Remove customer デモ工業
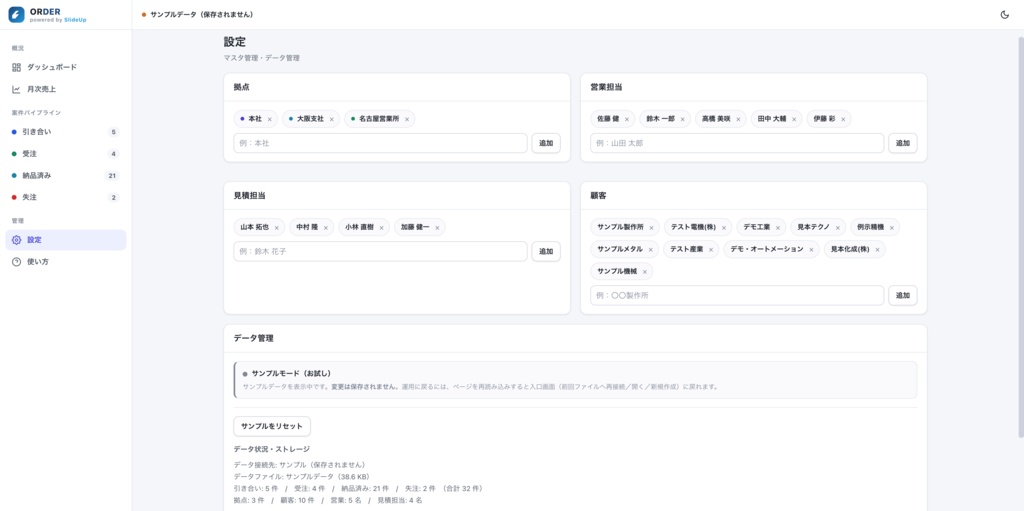Screen dimensions: 1024x511 click(x=778, y=227)
